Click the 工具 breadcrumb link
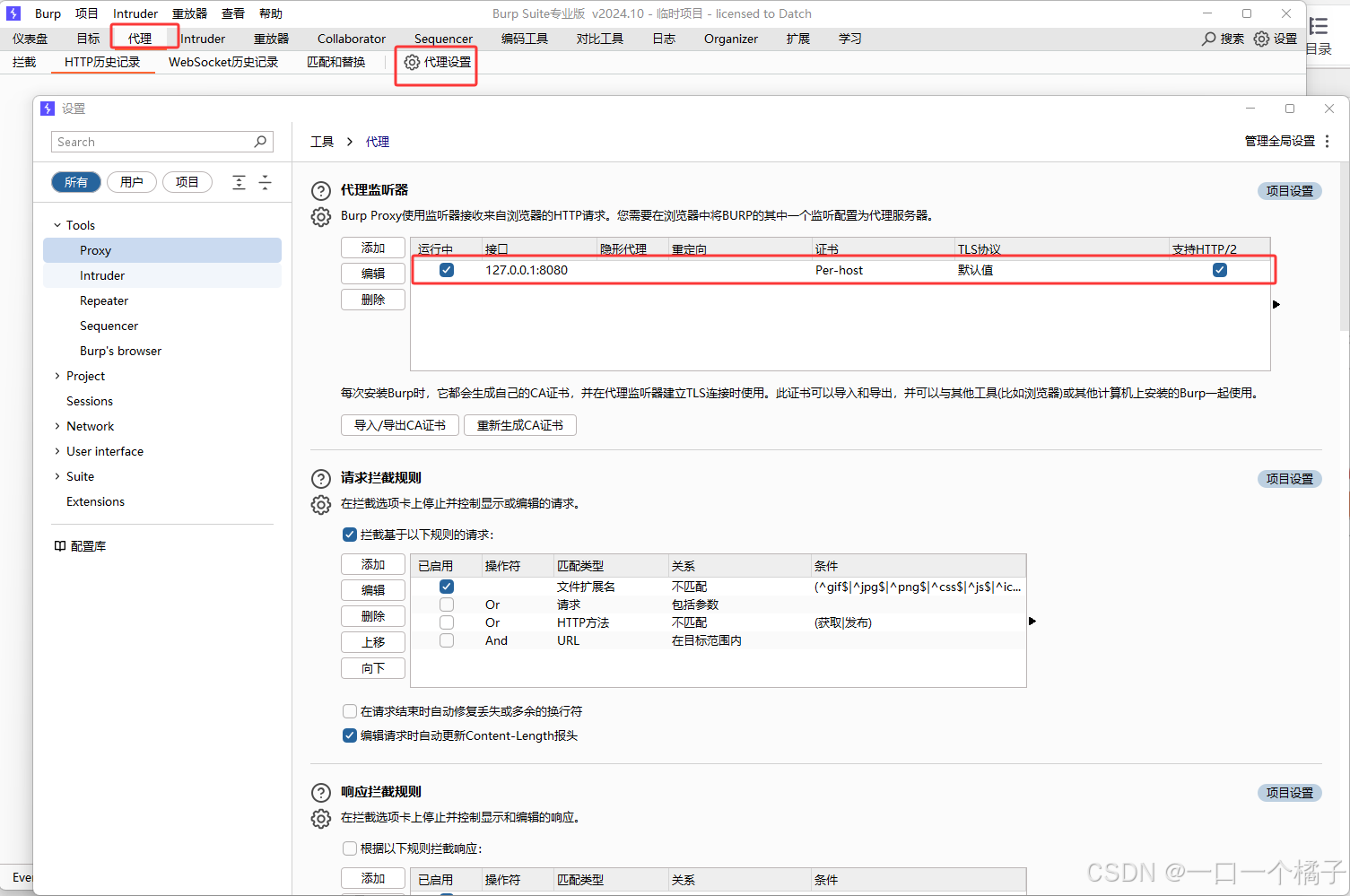Screen dimensions: 1350x896 click(x=322, y=142)
